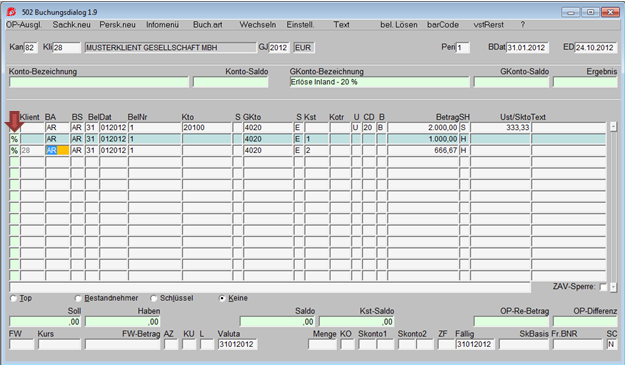Click the Ust/Skto cell 333,33

click(x=500, y=128)
